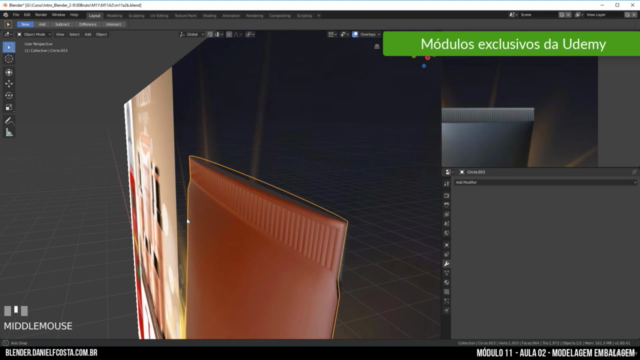This screenshot has height=360, width=640.
Task: Open the Object Data properties tab
Action: point(447,273)
